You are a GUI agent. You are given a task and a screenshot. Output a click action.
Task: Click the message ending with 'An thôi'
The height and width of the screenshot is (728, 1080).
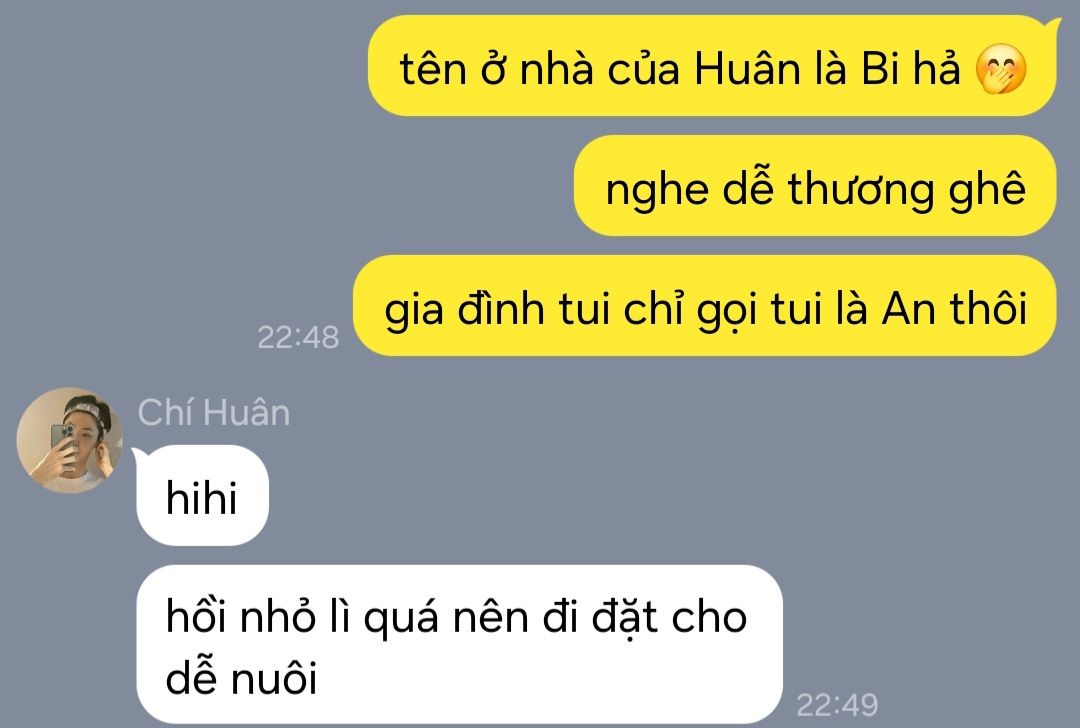[705, 306]
